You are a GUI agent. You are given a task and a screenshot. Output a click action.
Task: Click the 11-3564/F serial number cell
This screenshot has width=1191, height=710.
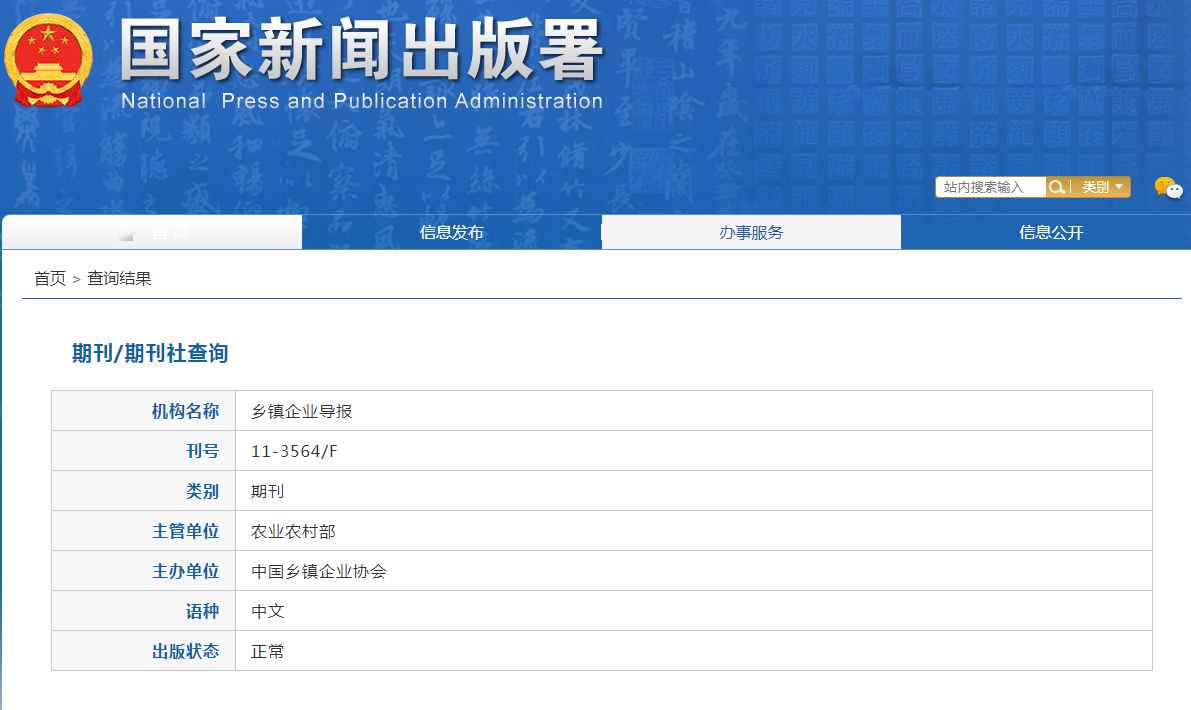(x=294, y=451)
